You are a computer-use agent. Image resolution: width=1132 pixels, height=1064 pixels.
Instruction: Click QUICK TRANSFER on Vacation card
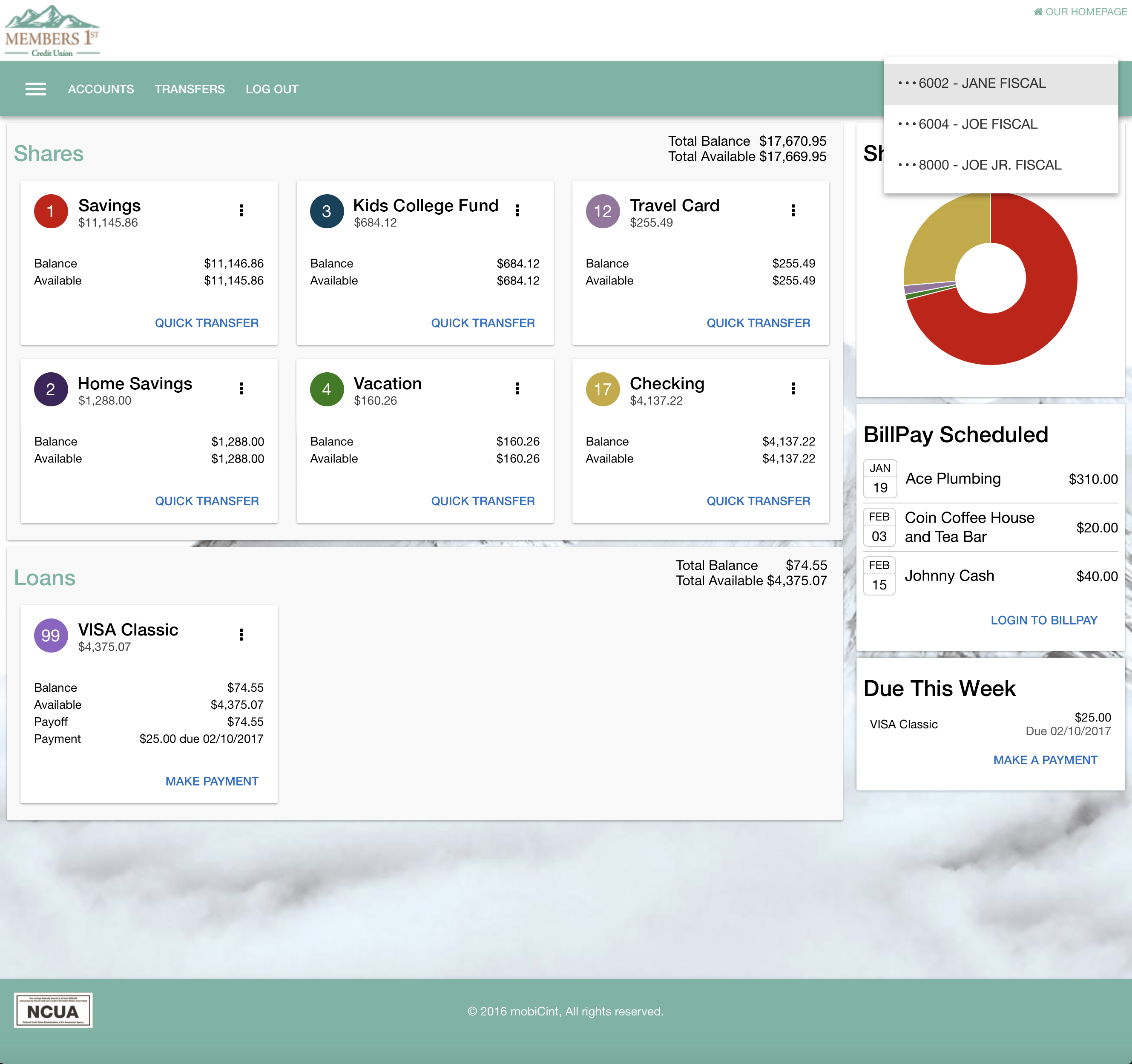483,501
